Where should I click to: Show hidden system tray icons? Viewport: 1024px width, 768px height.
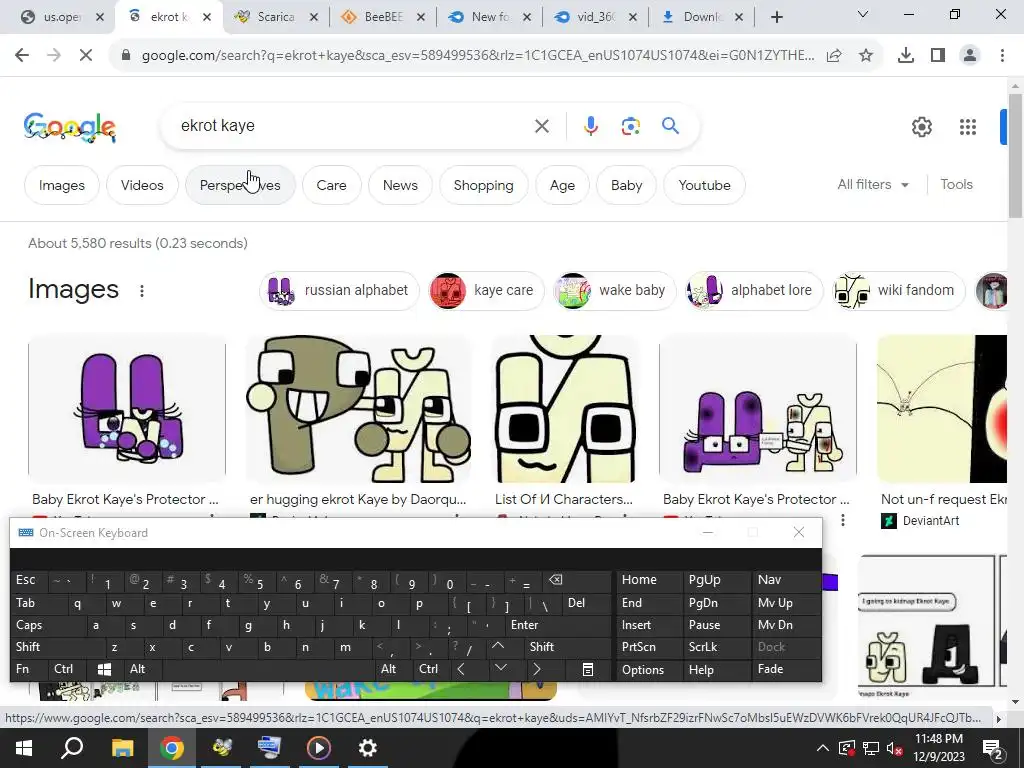point(823,748)
